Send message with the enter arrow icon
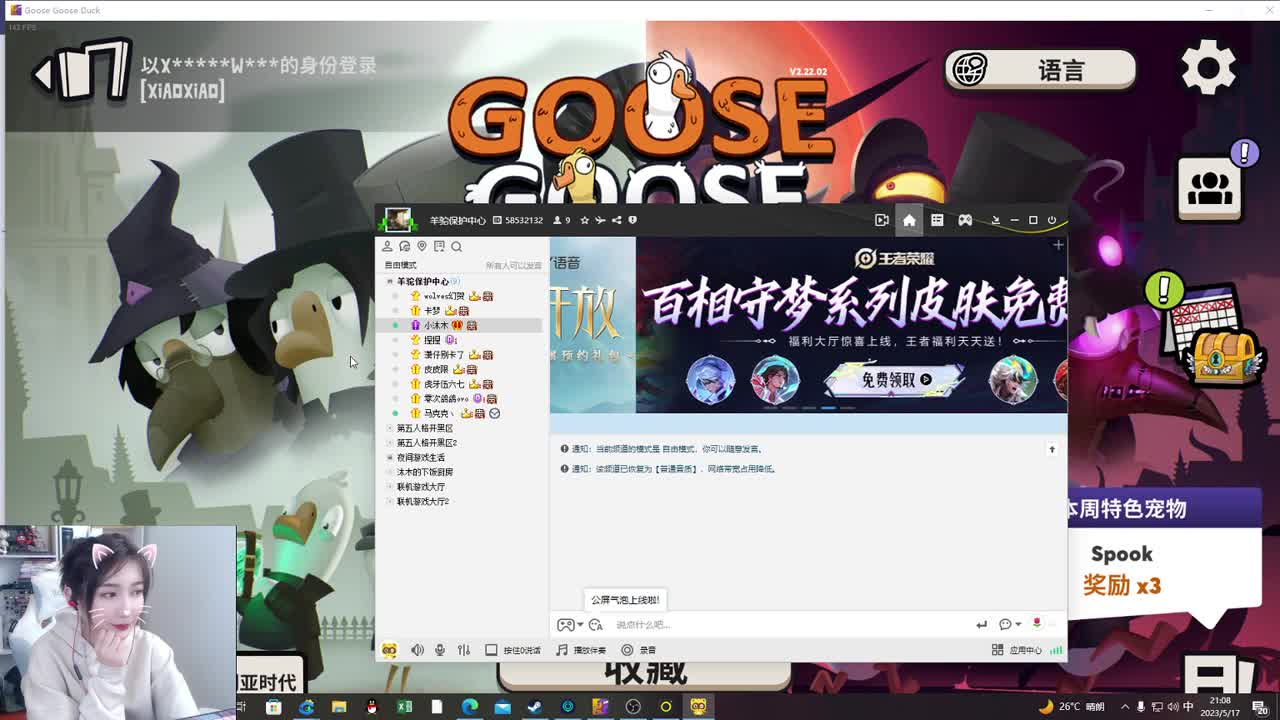 [x=981, y=625]
